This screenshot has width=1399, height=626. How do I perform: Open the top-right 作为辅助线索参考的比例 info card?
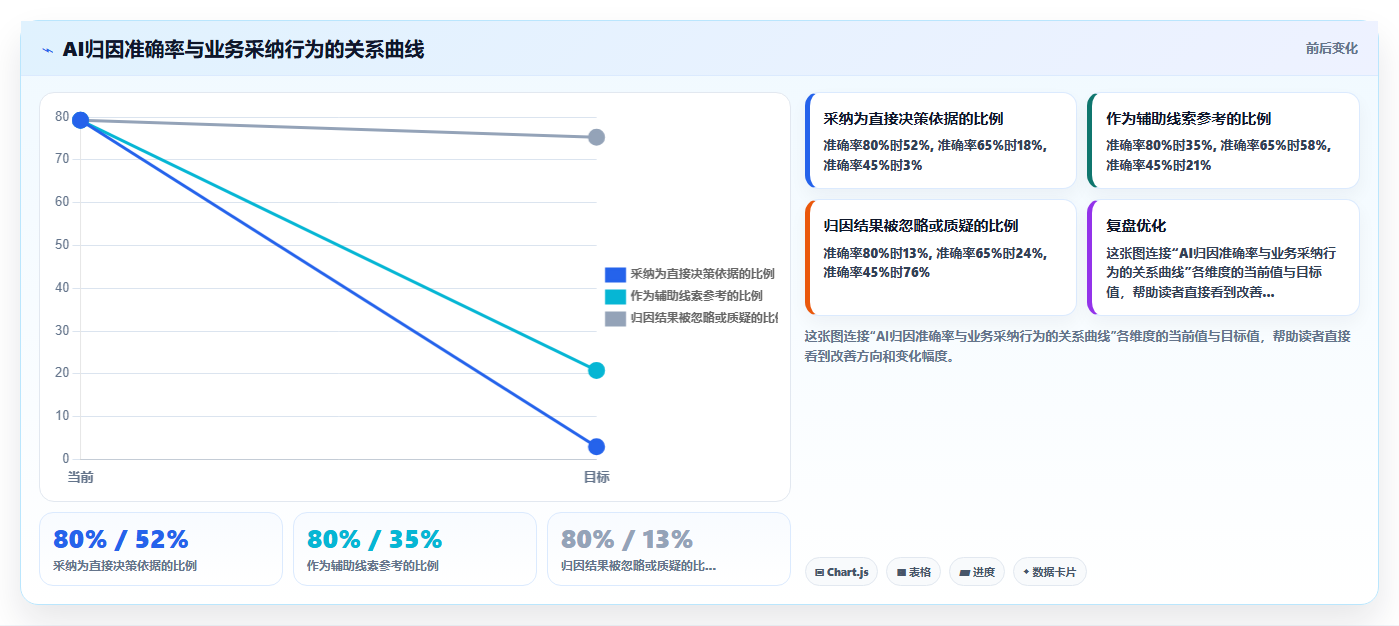point(1224,141)
